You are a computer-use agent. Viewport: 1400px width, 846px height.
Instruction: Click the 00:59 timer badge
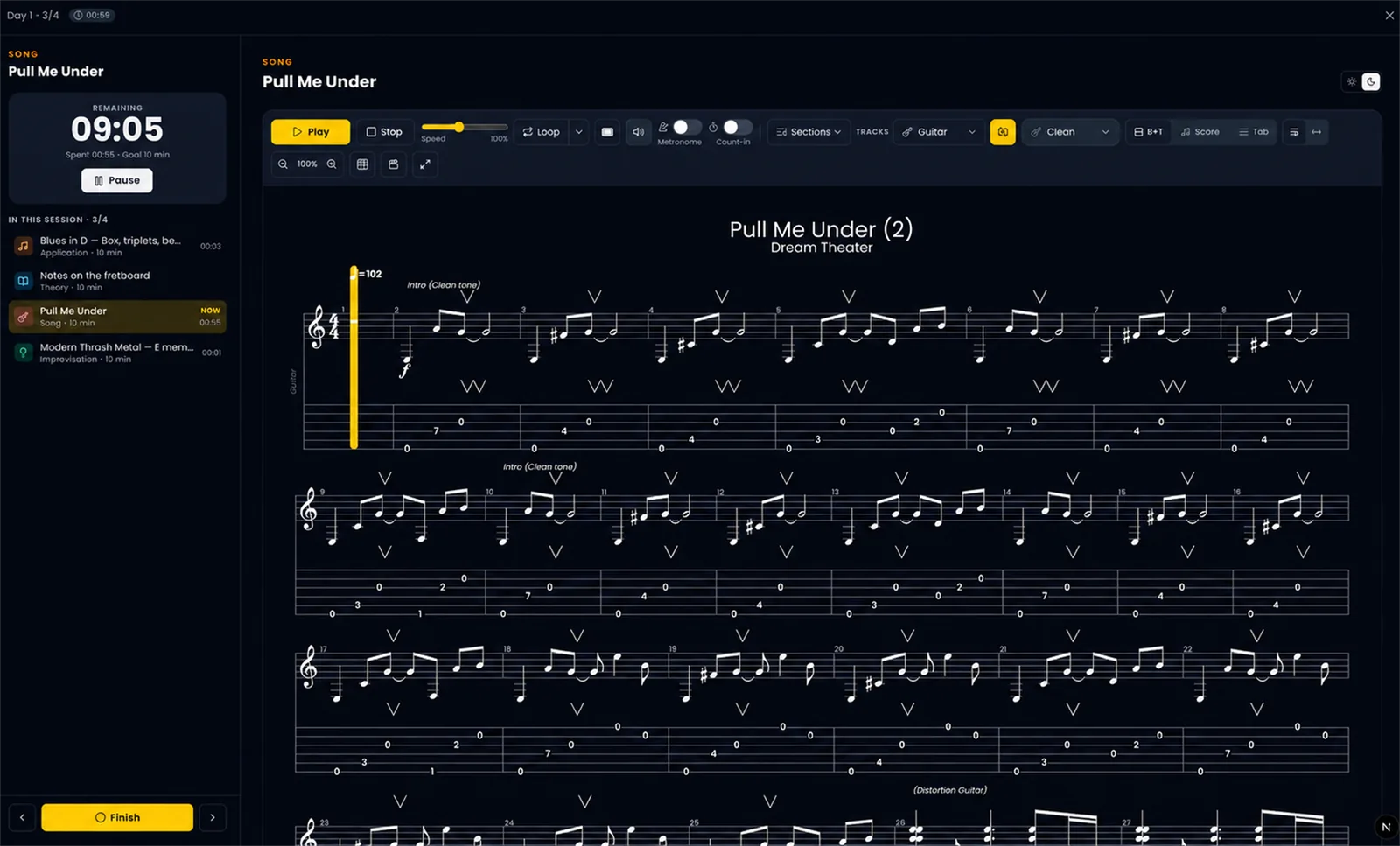coord(92,16)
